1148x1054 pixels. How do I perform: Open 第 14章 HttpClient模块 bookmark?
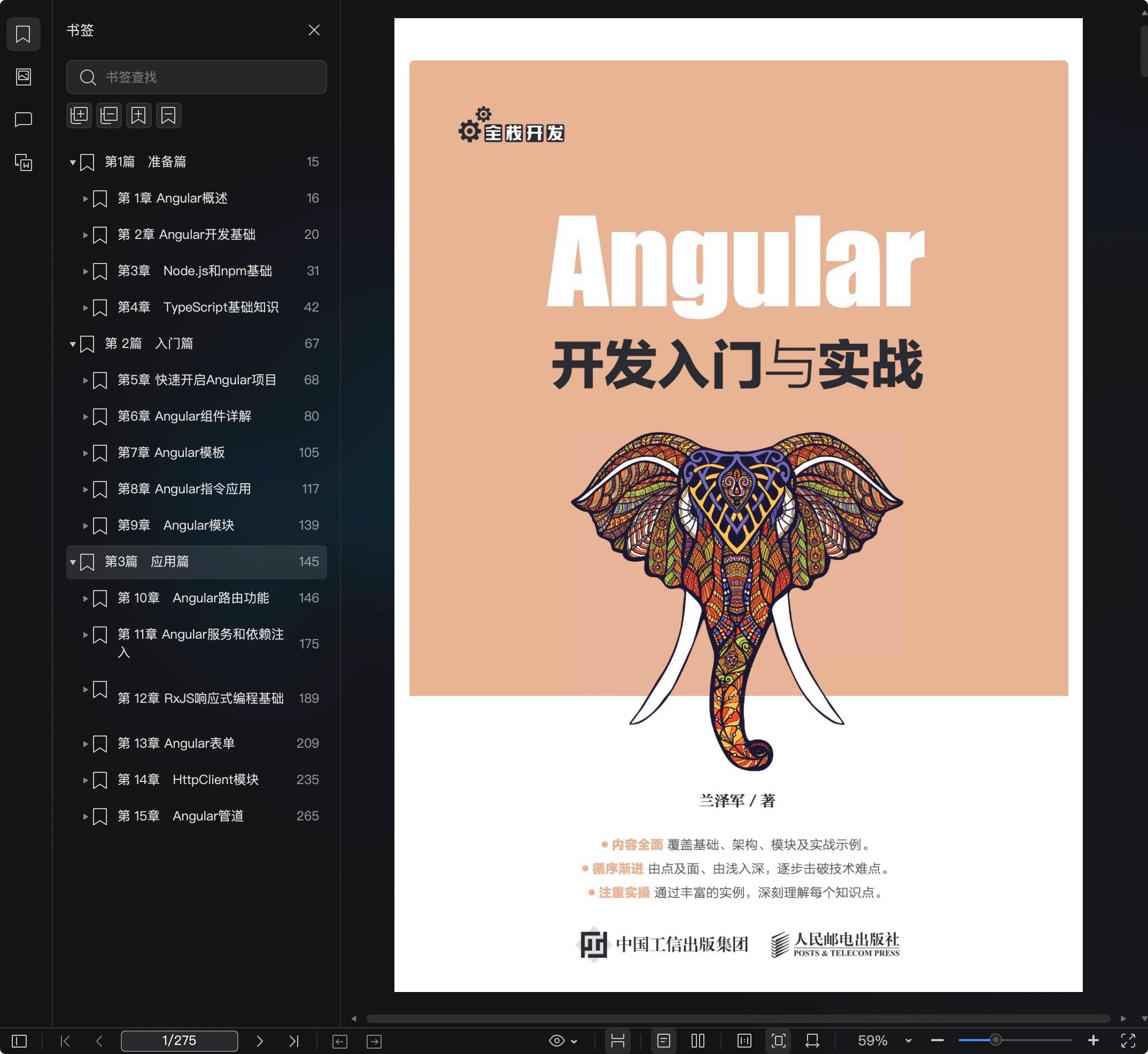188,780
